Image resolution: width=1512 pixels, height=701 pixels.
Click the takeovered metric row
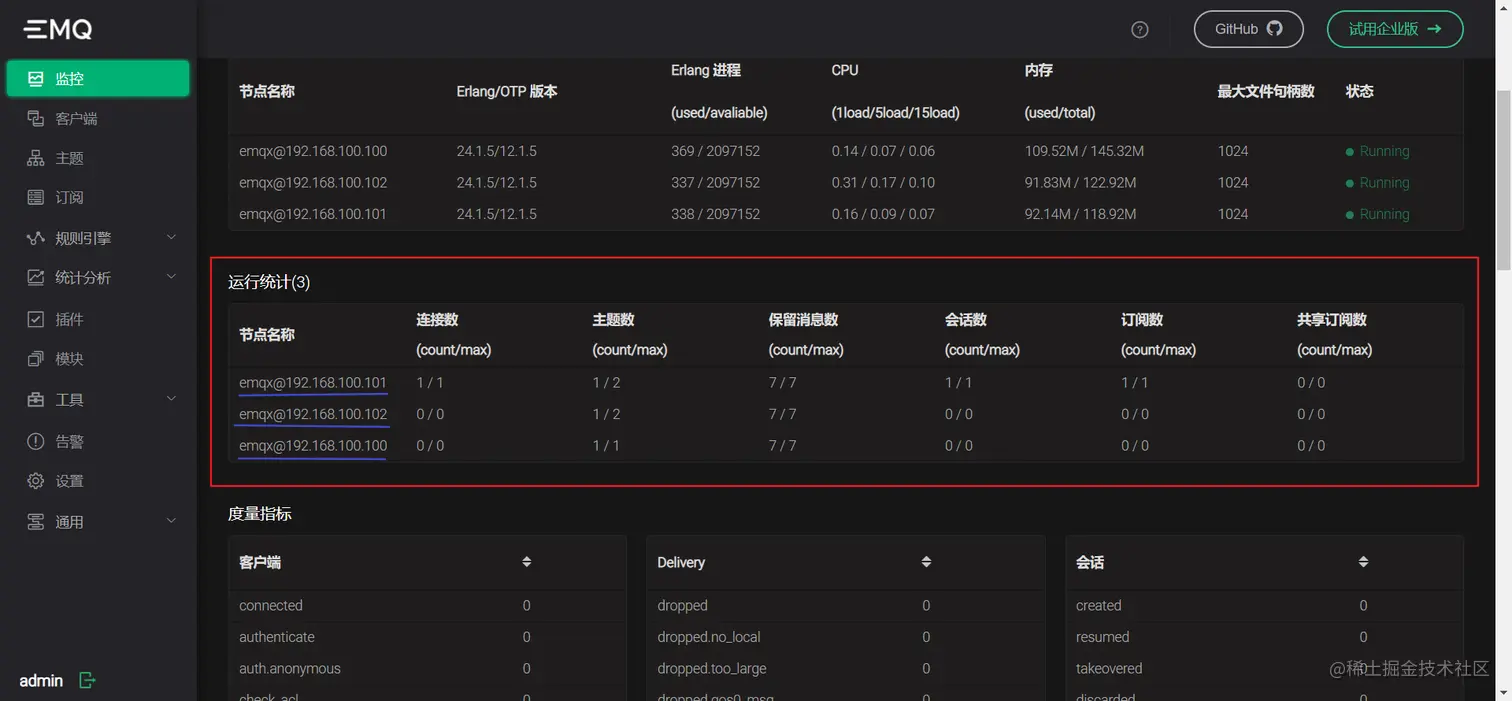point(1264,668)
